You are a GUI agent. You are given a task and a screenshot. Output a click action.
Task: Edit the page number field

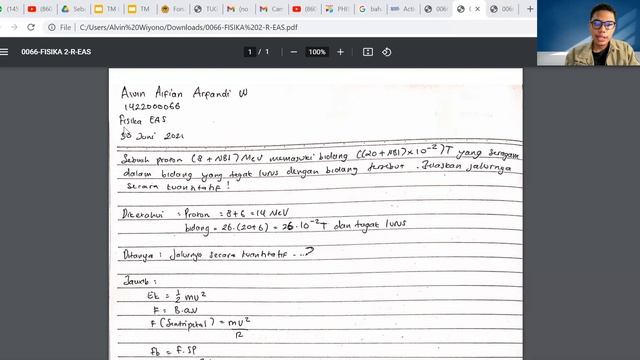click(x=250, y=52)
